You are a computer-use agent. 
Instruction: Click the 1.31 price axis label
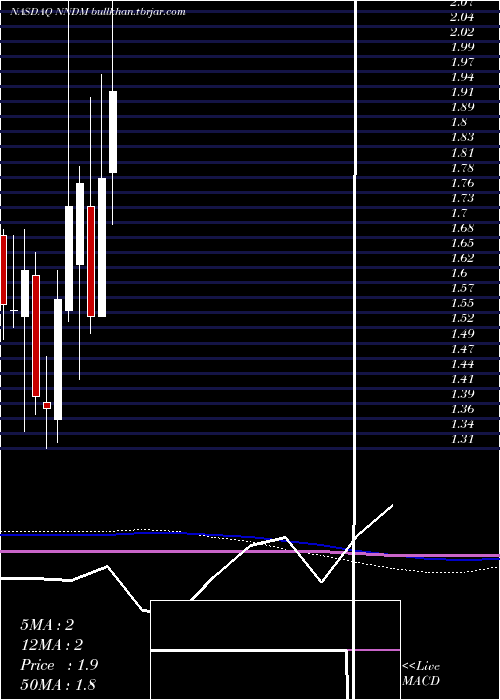(462, 439)
